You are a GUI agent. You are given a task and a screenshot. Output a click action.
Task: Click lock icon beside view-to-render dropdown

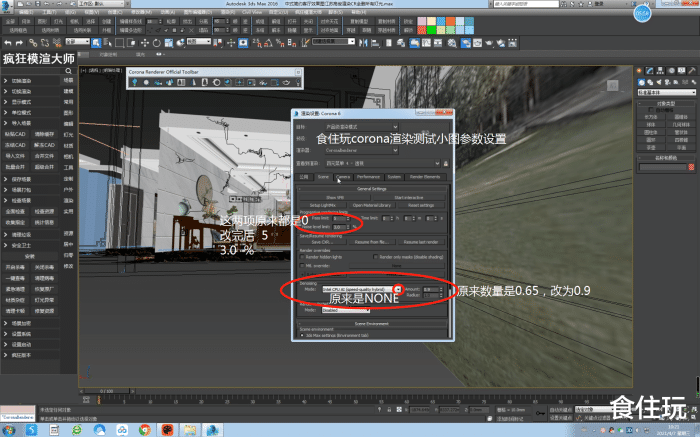[x=446, y=163]
